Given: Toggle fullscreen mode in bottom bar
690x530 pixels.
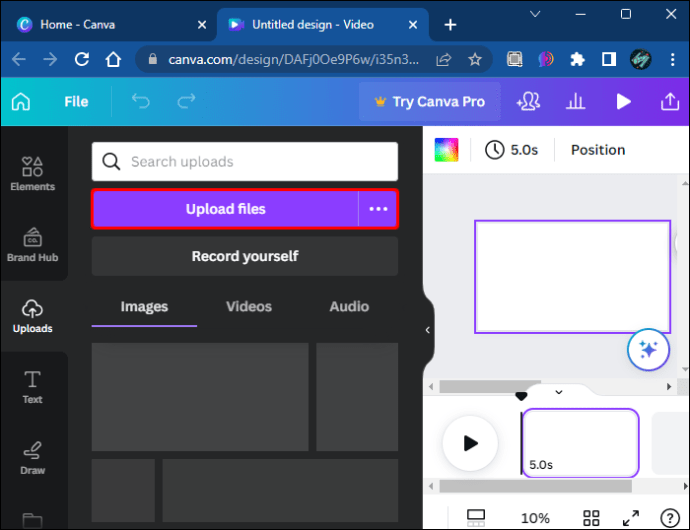Looking at the screenshot, I should (x=631, y=517).
